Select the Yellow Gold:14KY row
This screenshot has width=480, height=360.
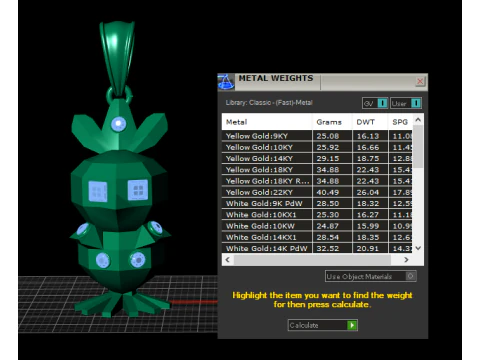click(x=317, y=158)
